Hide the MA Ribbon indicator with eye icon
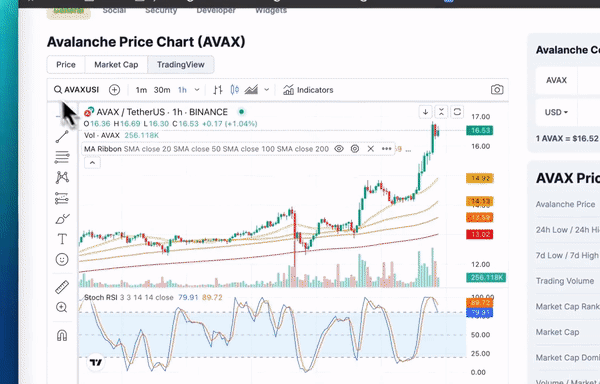The height and width of the screenshot is (384, 600). pyautogui.click(x=339, y=149)
